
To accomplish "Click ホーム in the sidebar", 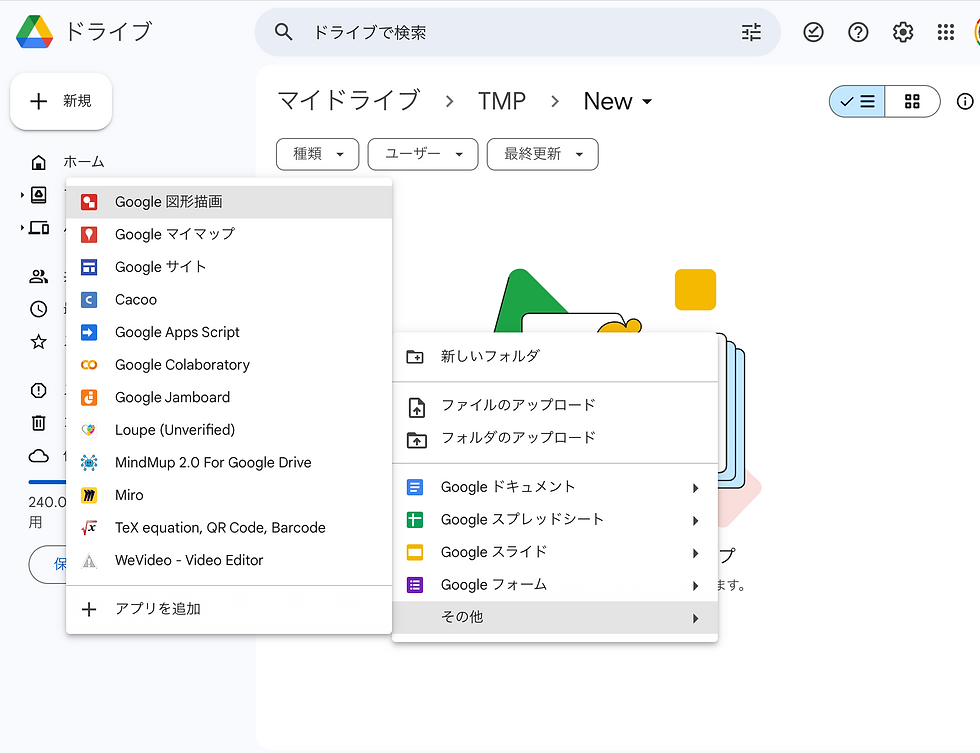I will pyautogui.click(x=84, y=162).
